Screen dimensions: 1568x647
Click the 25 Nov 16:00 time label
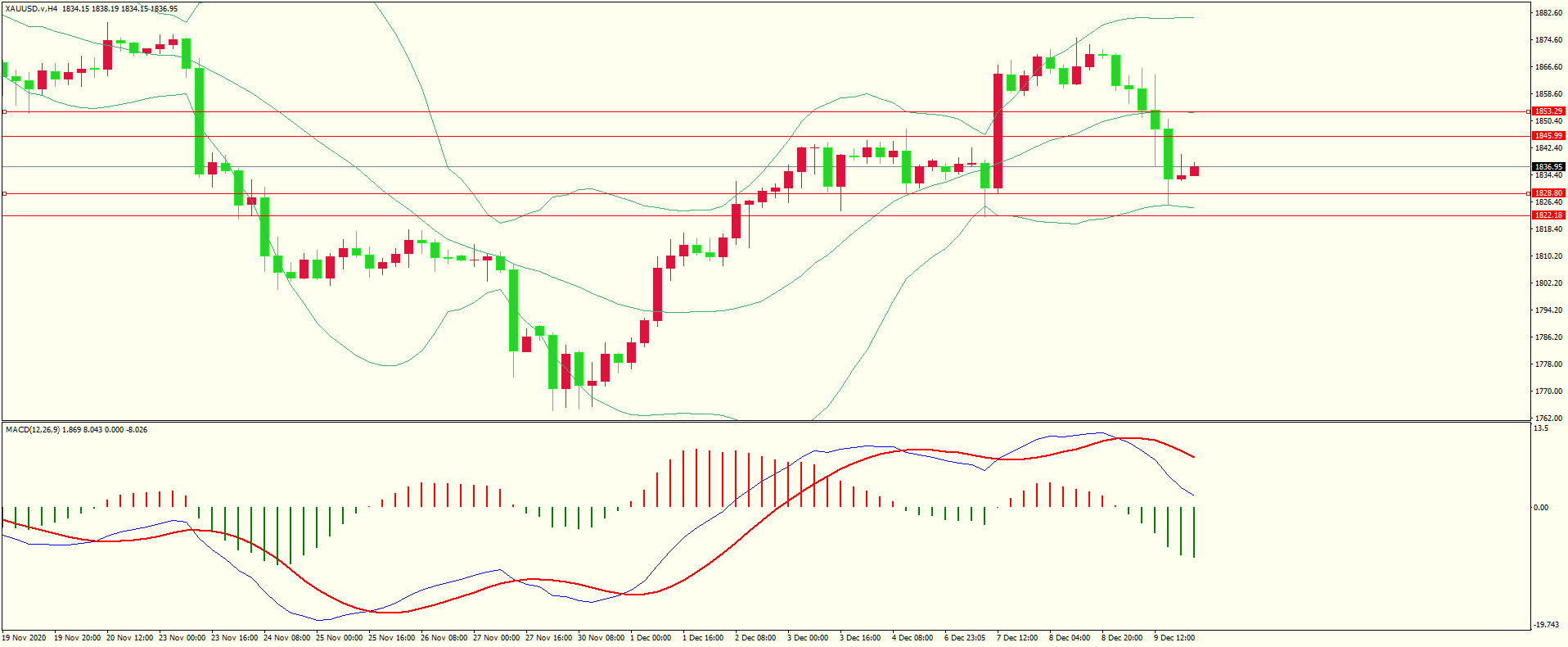point(392,638)
